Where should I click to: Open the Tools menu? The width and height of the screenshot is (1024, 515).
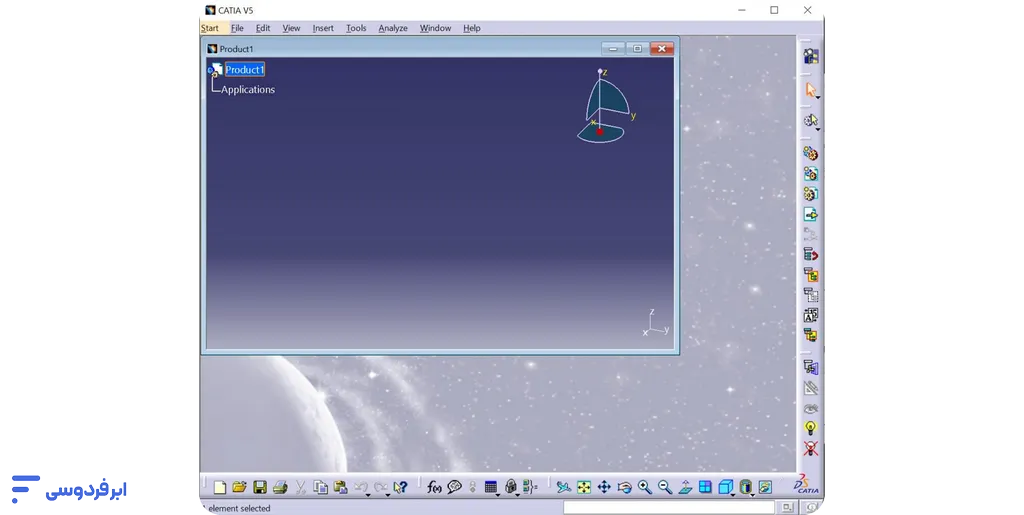[356, 28]
